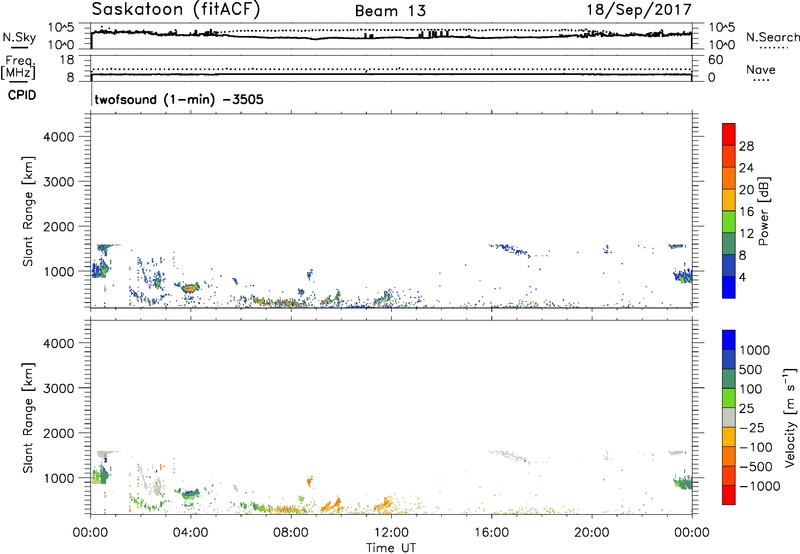Click the power panel 'Slant Range [km]' label
Viewport: 800px width, 554px height.
tap(28, 211)
